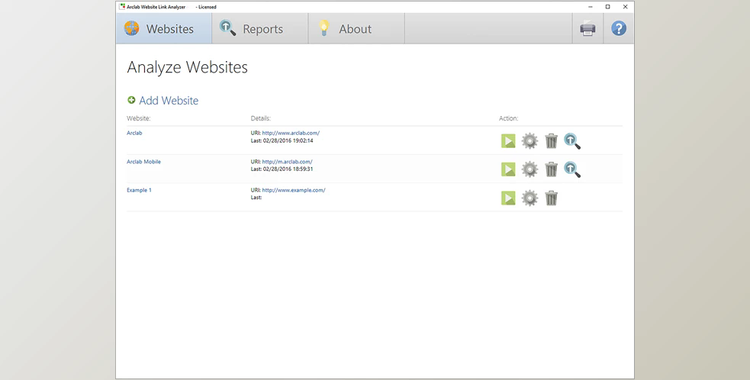Maximize the Arclab Website Link Analyzer window
This screenshot has height=380, width=750.
point(607,7)
